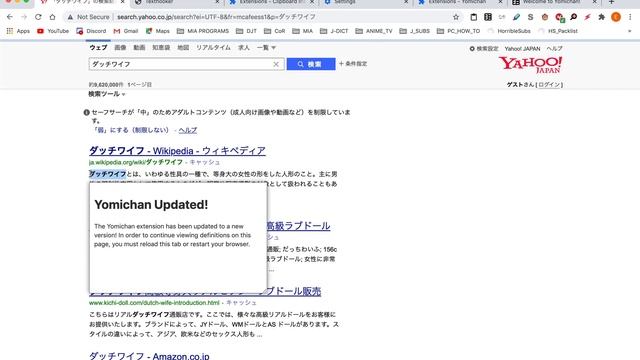This screenshot has width=640, height=360.
Task: Click 「弱」にする（制限しない） safe search link
Action: 131,130
